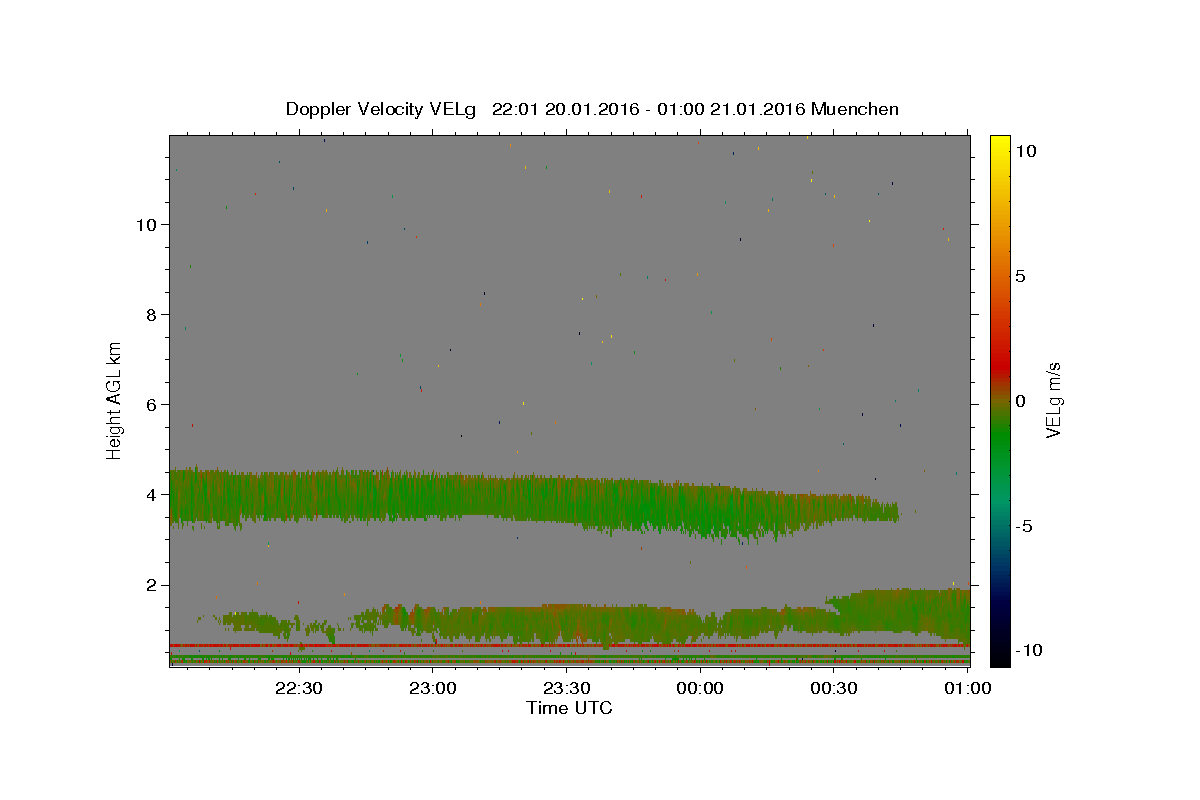Click the 01:00 time axis label
This screenshot has width=1200, height=800.
tap(967, 689)
